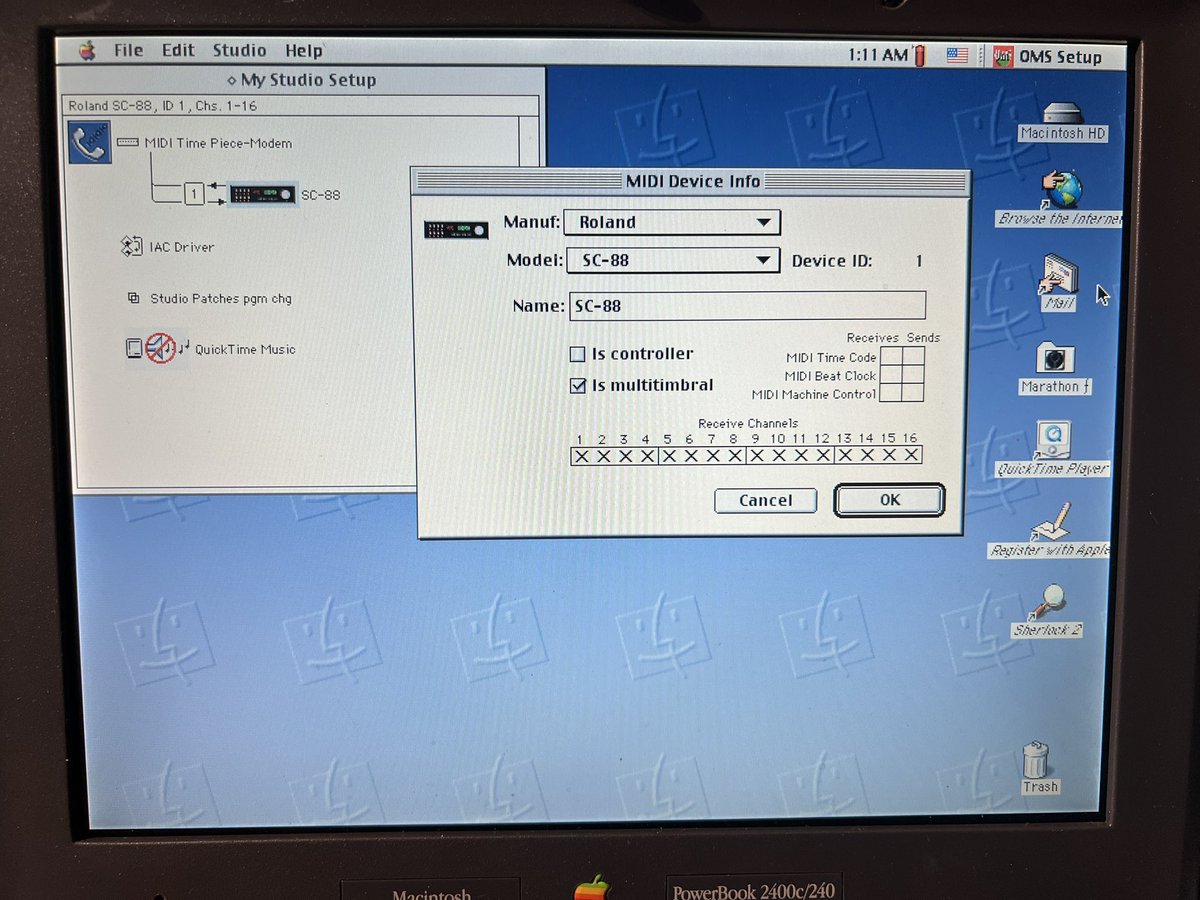Confirm the dialog with OK
The width and height of the screenshot is (1200, 900).
[890, 501]
